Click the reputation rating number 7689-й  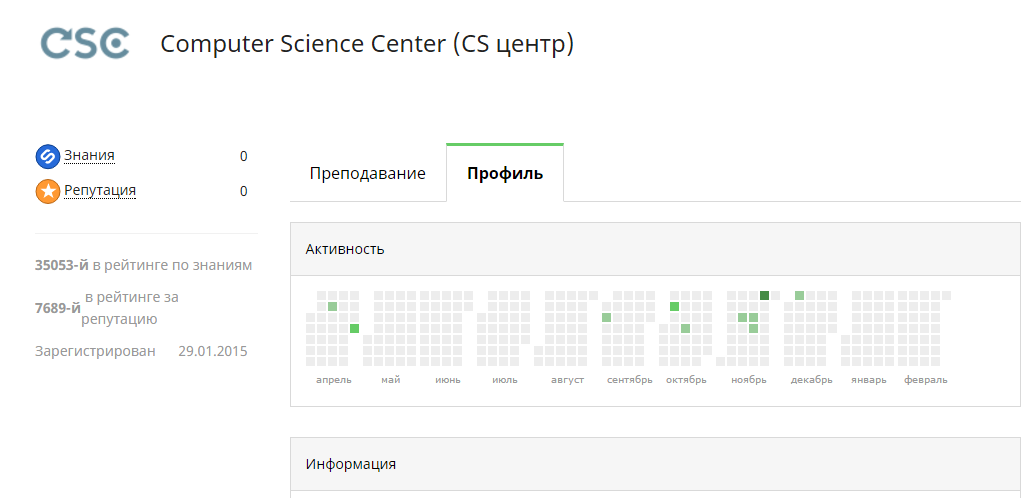point(58,308)
